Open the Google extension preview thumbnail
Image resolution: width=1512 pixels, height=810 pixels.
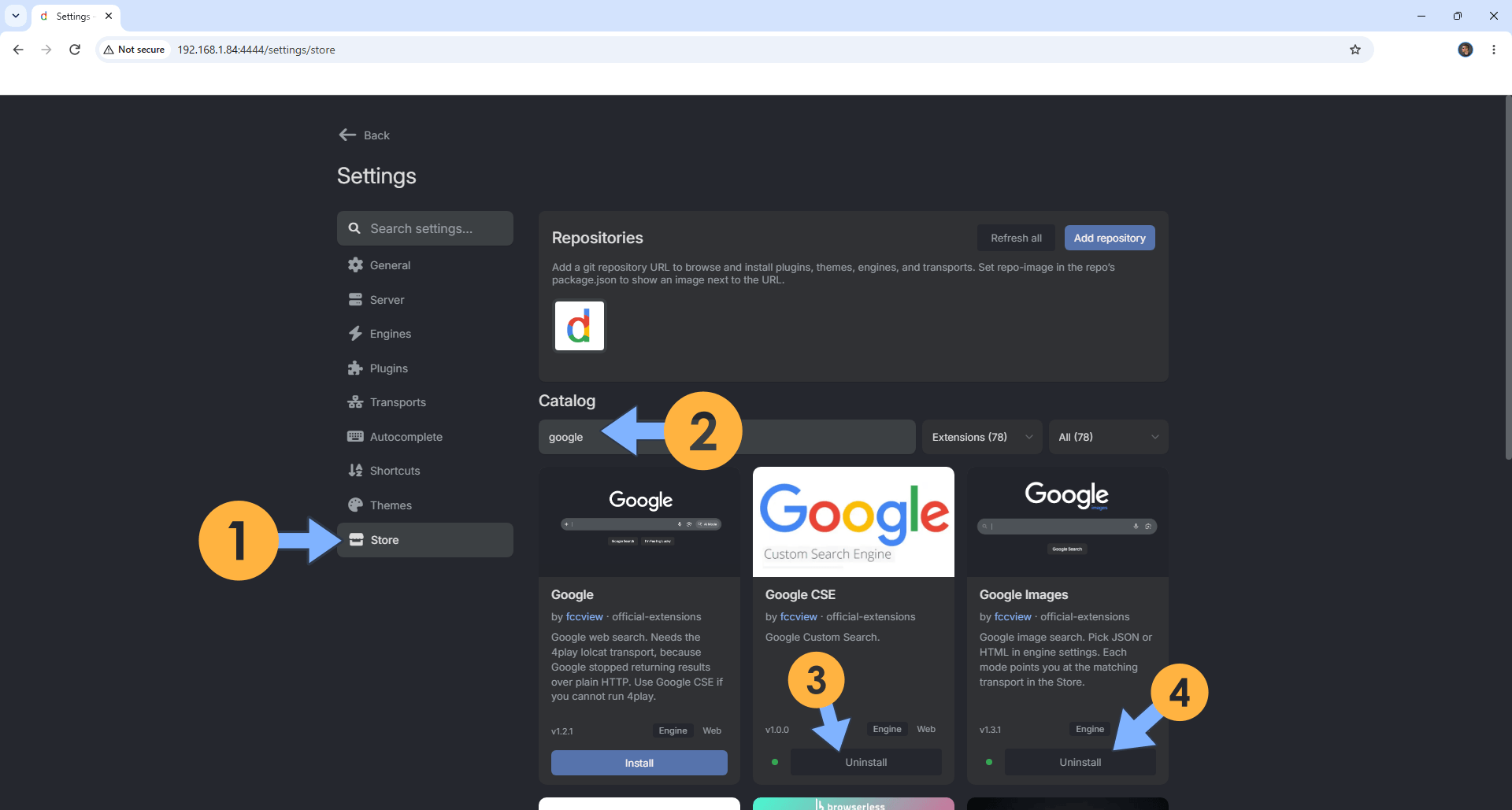639,522
